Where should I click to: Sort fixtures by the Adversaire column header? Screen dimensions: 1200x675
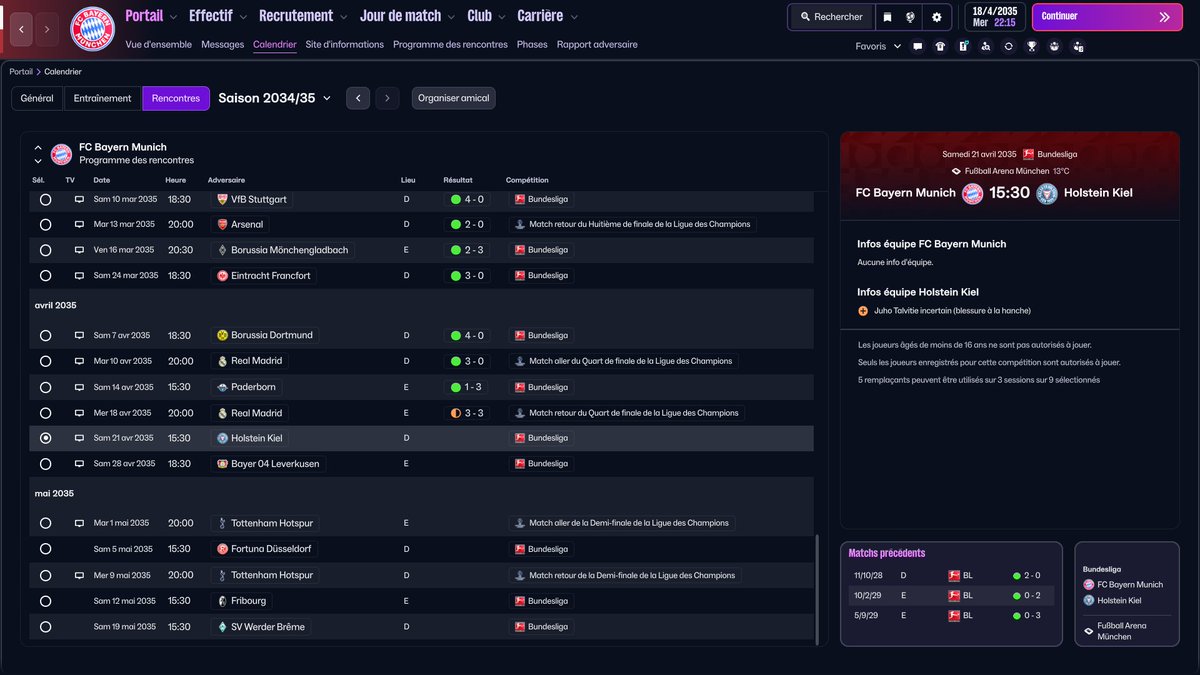tap(226, 180)
